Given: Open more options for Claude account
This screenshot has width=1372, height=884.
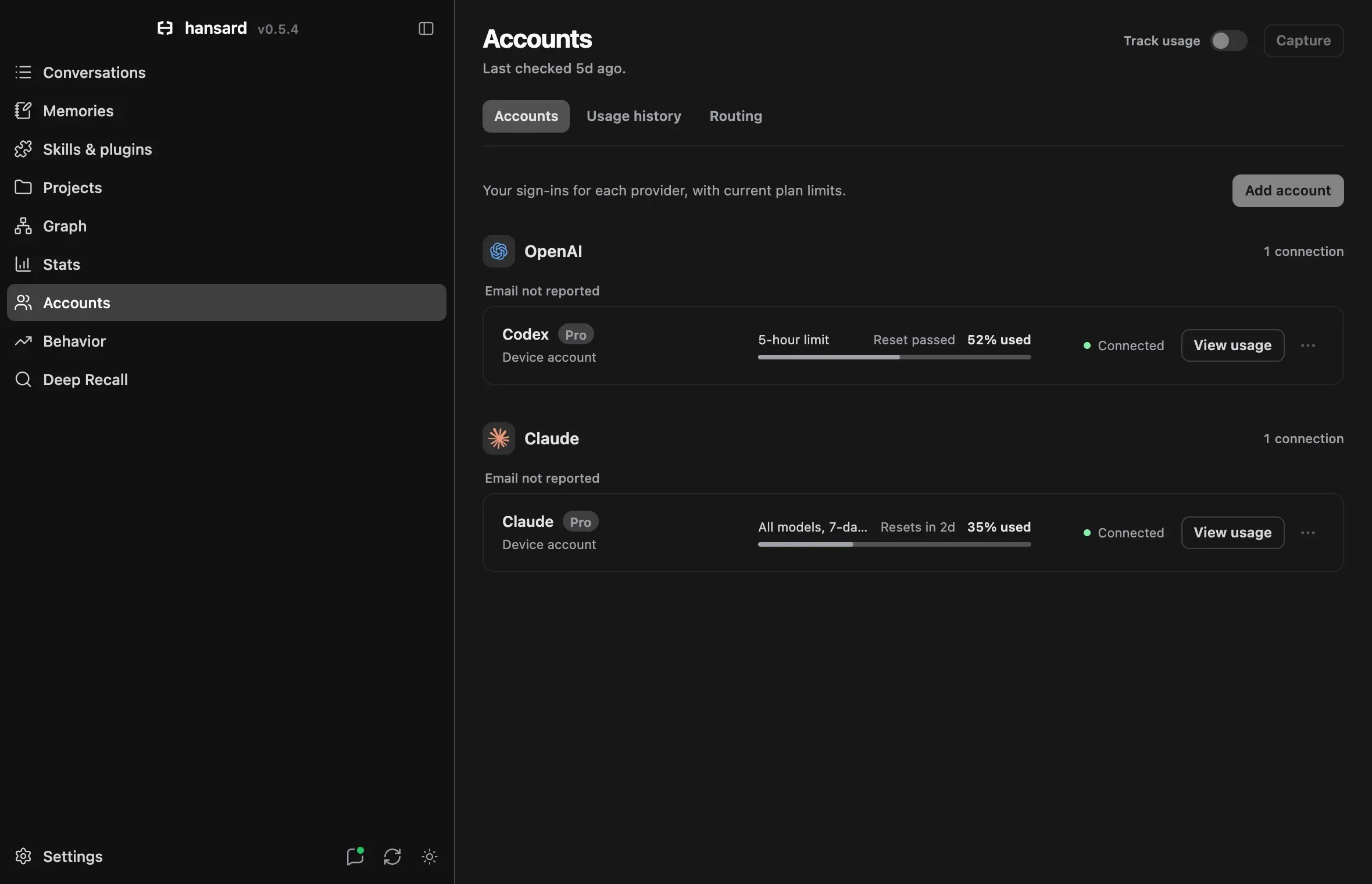Looking at the screenshot, I should [1308, 533].
